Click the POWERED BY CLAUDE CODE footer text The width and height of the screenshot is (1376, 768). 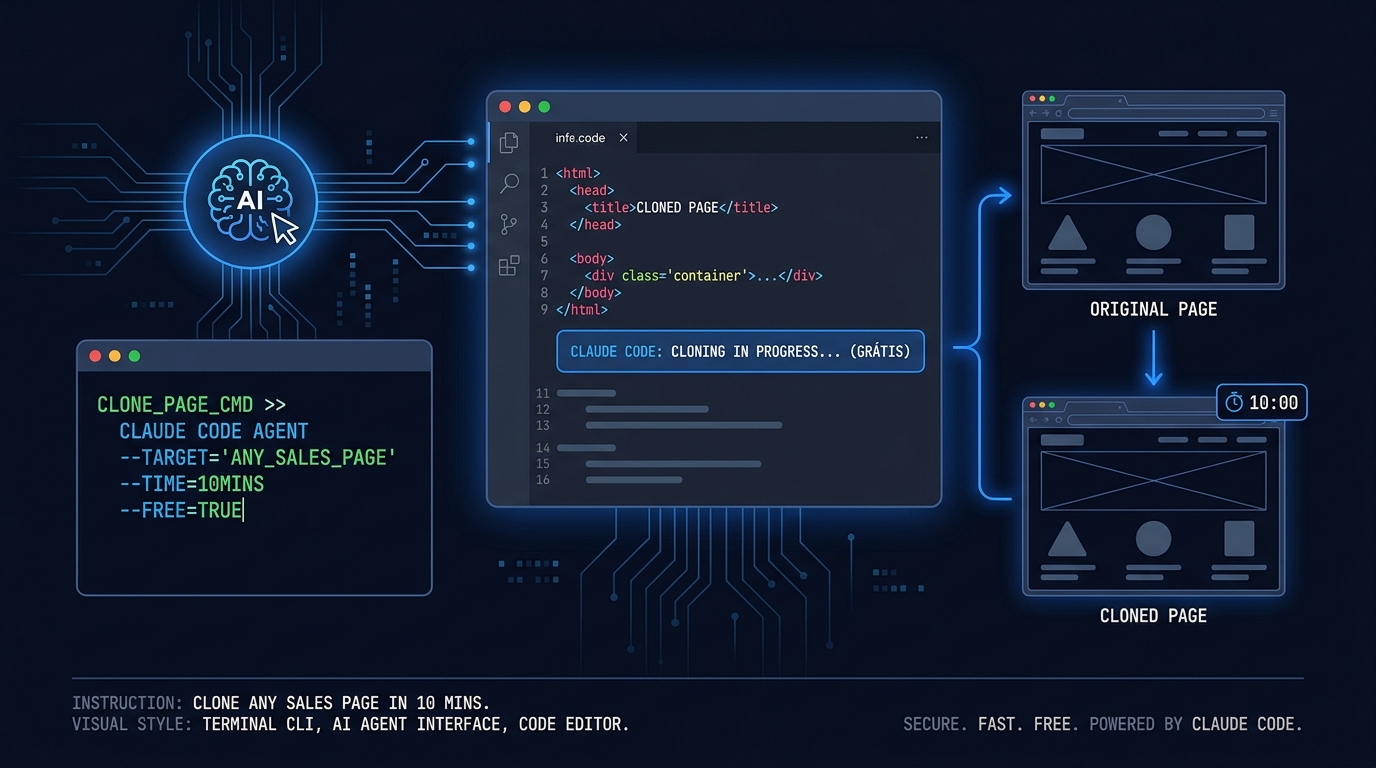coord(1196,724)
